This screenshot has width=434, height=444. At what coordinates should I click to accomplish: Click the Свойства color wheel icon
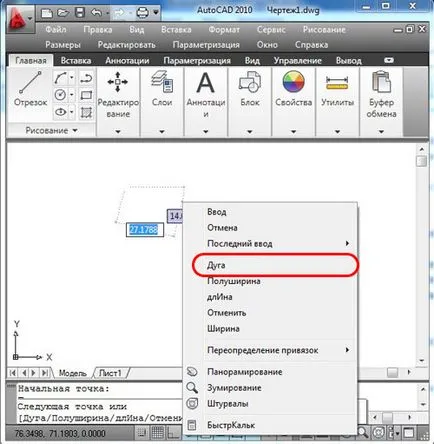293,82
